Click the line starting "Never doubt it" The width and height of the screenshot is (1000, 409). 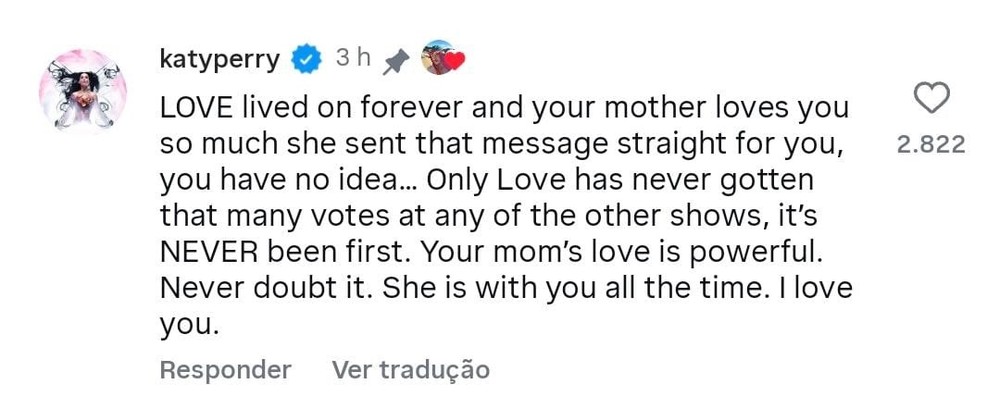click(505, 290)
